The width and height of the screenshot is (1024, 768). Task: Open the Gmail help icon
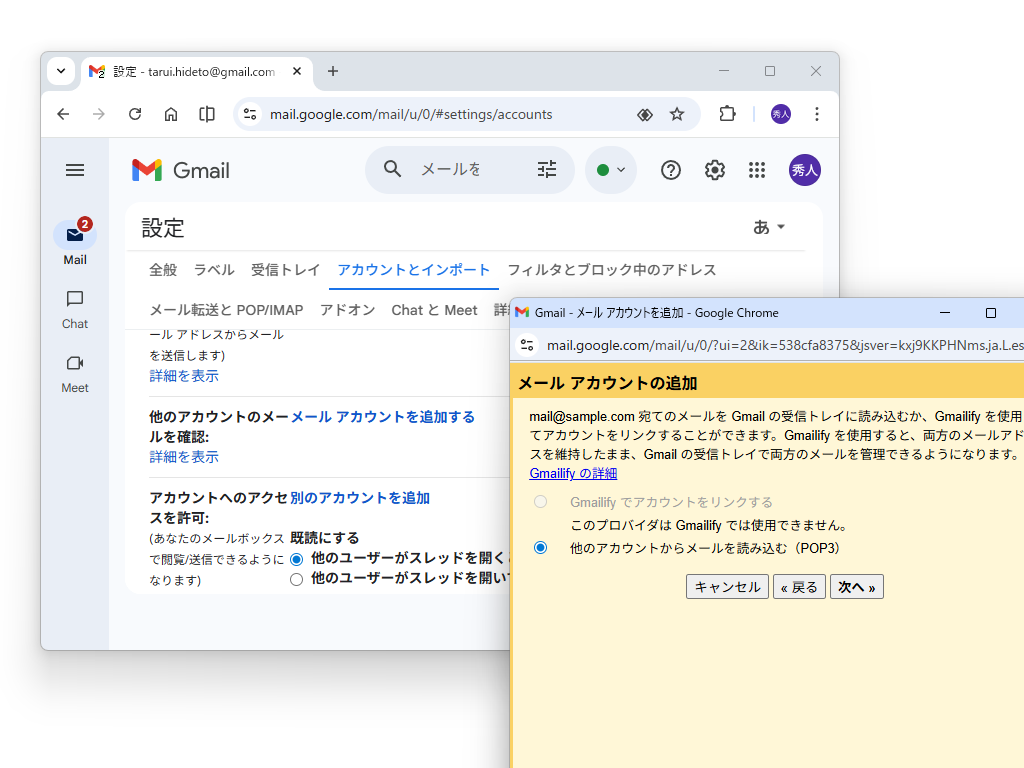point(670,170)
